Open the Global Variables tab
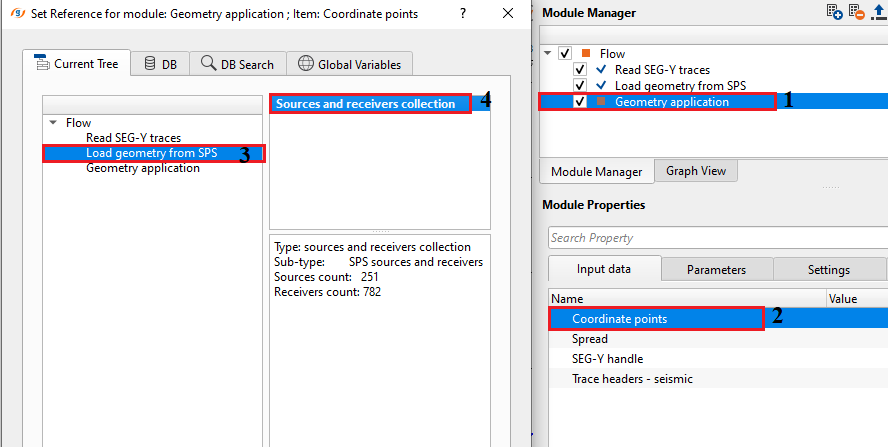Image resolution: width=888 pixels, height=447 pixels. click(349, 64)
